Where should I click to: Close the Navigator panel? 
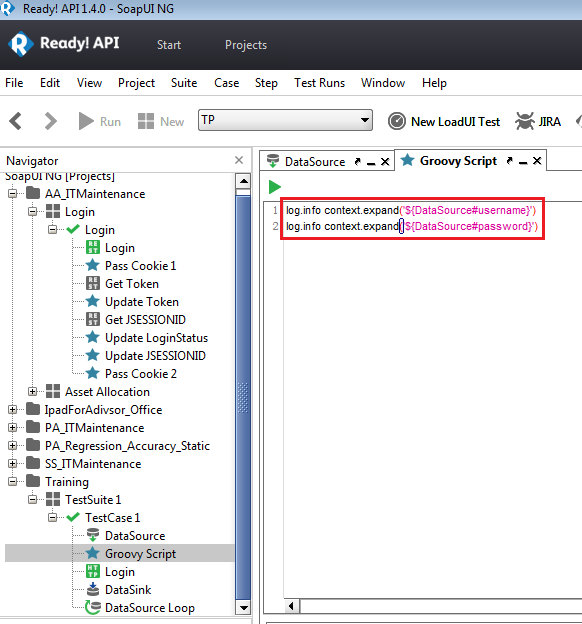[x=239, y=160]
